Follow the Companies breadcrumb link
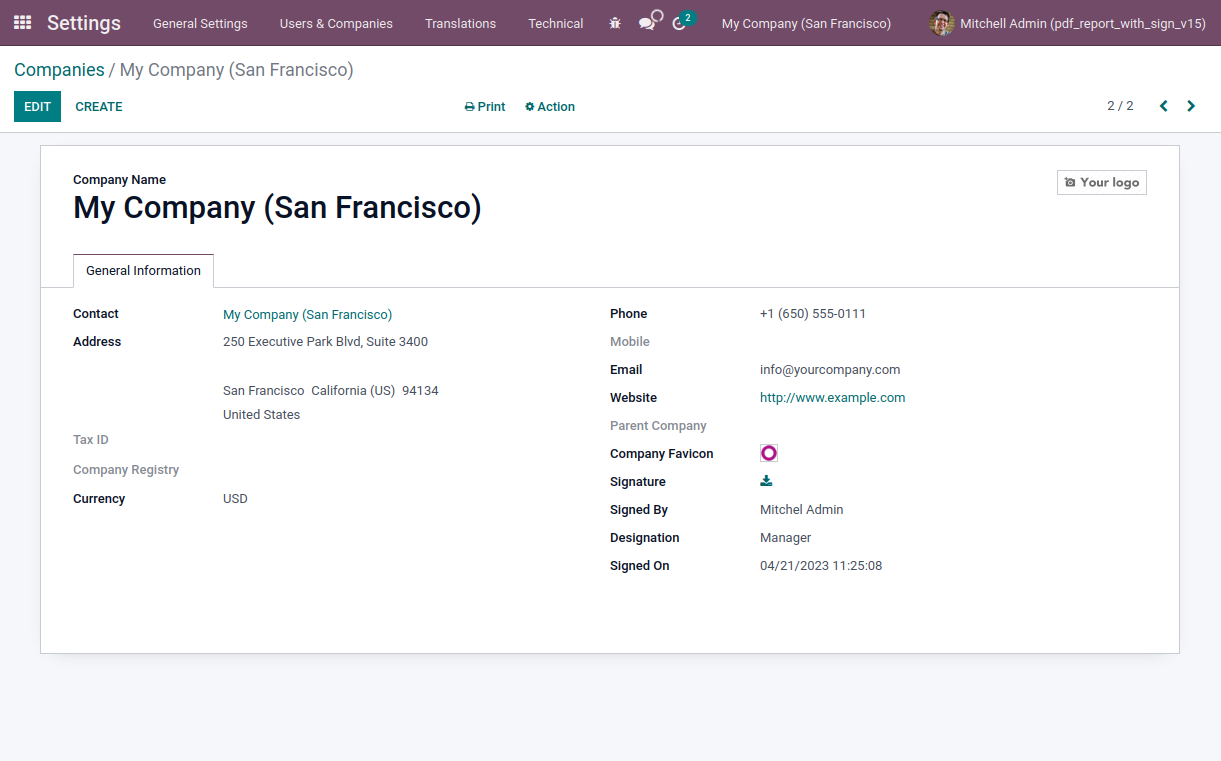Viewport: 1221px width, 761px height. point(59,70)
